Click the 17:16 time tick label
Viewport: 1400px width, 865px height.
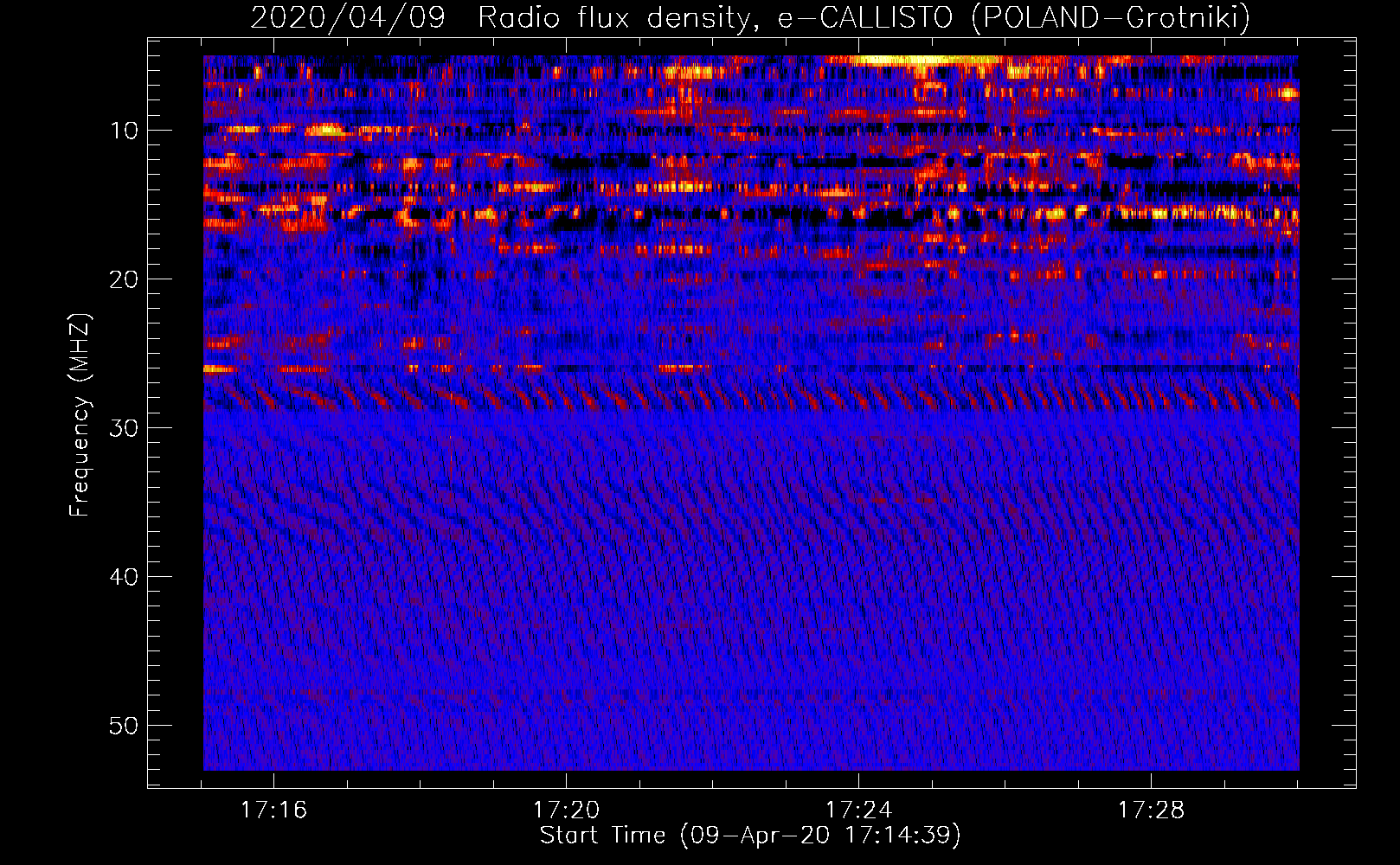pyautogui.click(x=273, y=811)
